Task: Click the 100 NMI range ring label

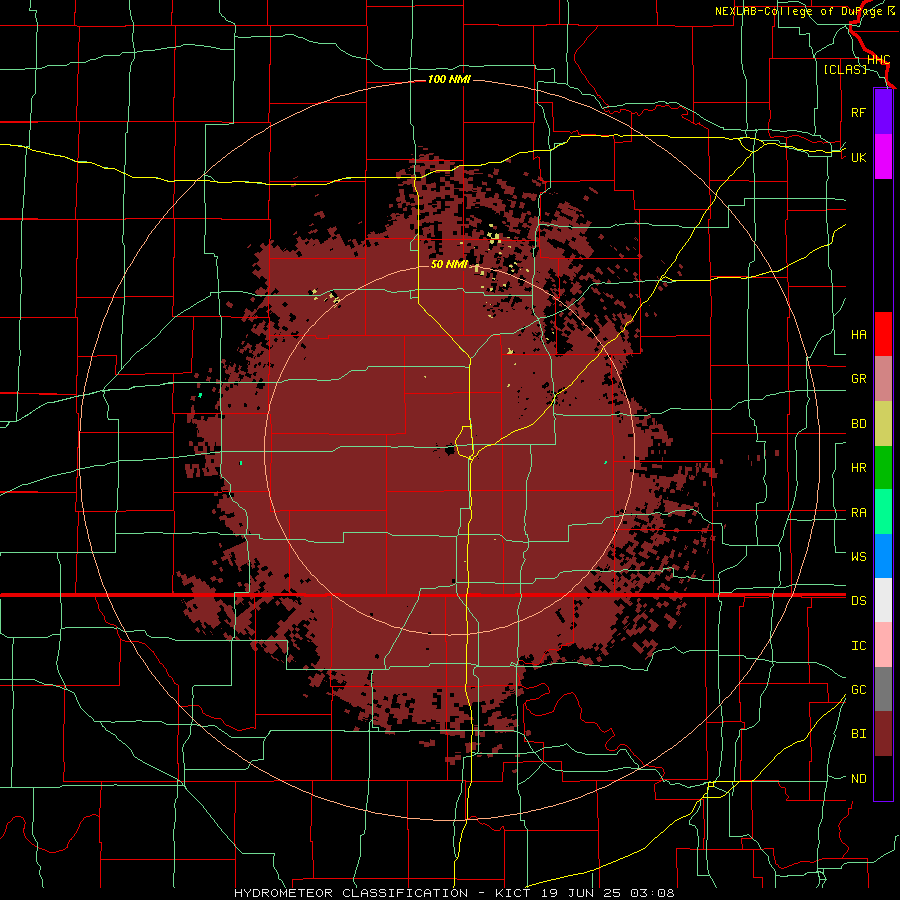Action: [x=449, y=79]
